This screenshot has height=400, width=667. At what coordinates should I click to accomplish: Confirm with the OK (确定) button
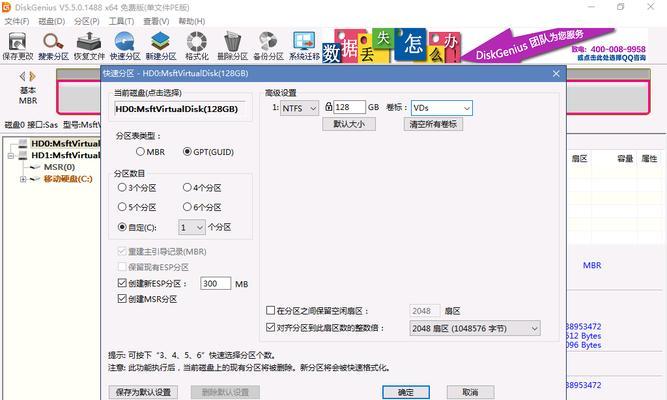(406, 392)
